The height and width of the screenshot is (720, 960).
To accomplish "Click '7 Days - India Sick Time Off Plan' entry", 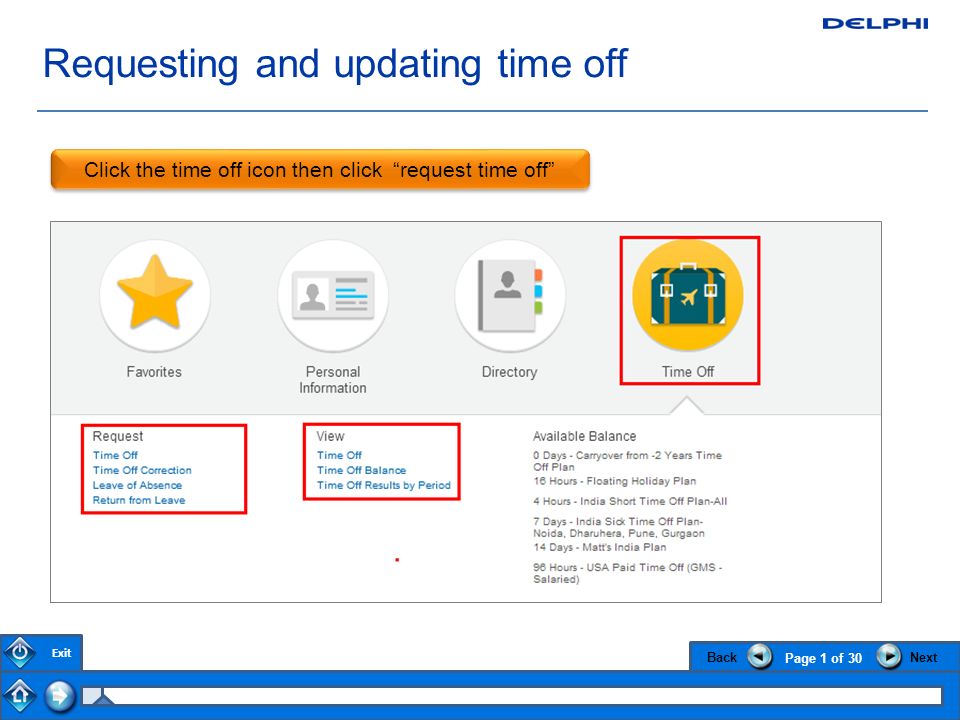I will point(618,527).
